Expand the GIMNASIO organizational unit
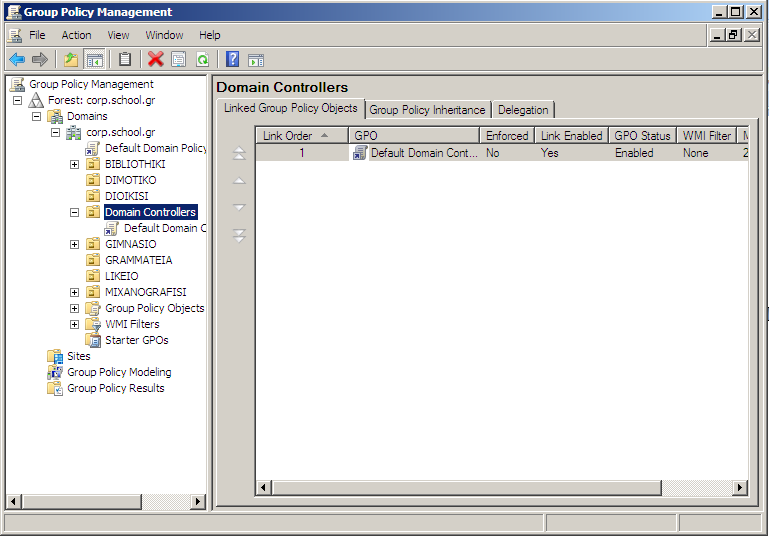The image size is (769, 536). point(75,245)
